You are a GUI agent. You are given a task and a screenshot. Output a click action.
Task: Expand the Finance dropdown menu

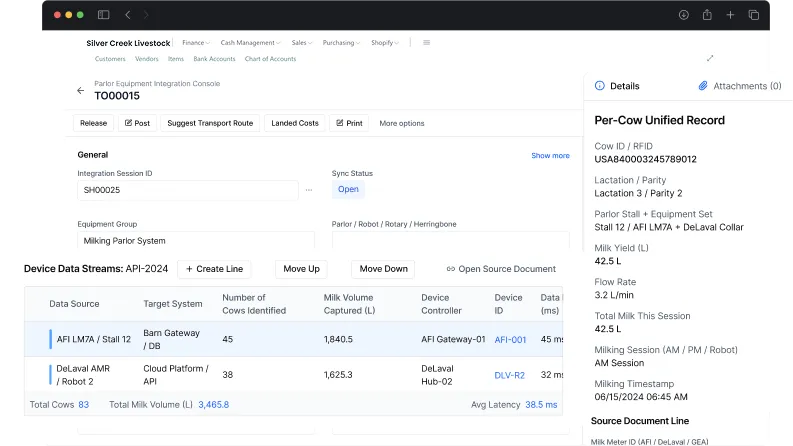pos(194,43)
